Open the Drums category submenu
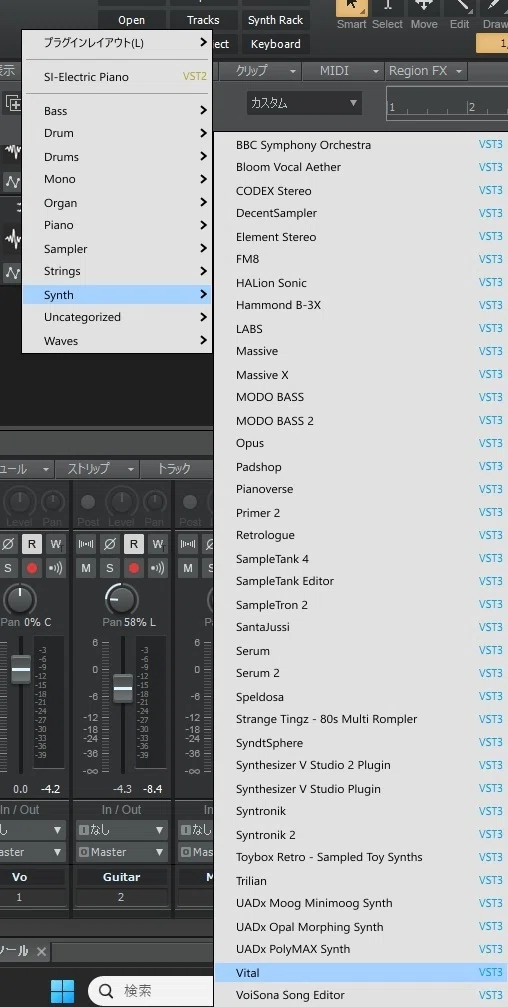 click(117, 157)
